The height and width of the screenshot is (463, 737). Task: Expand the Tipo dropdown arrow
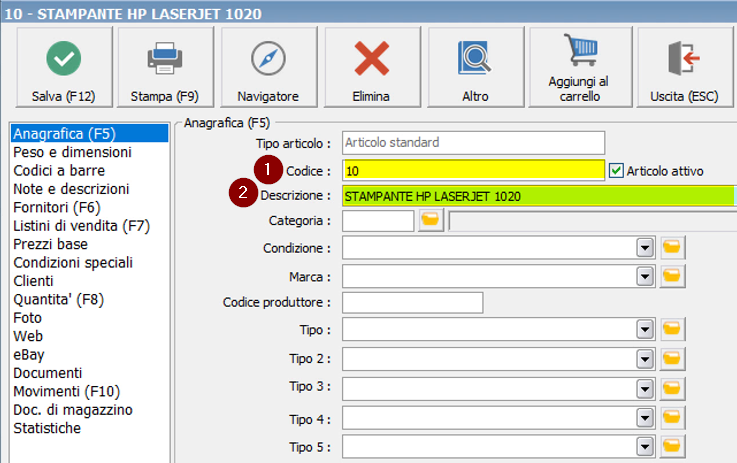(645, 329)
